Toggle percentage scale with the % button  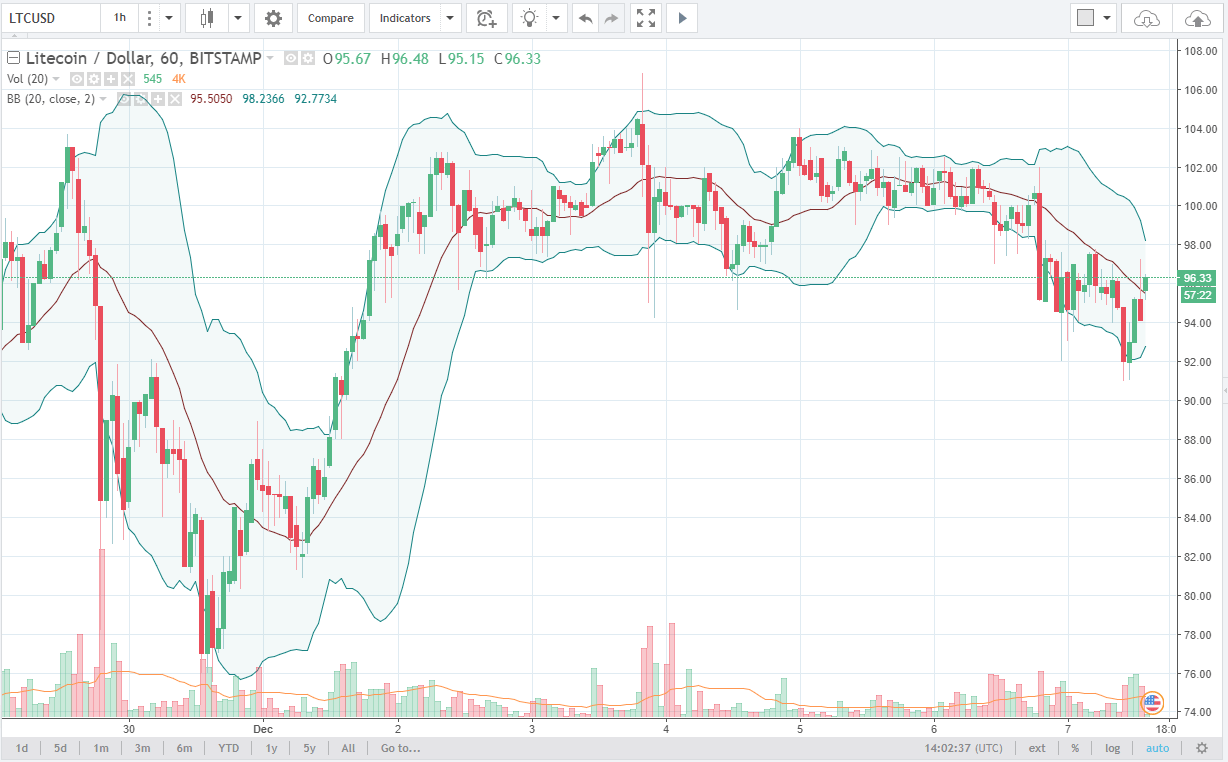tap(1075, 748)
